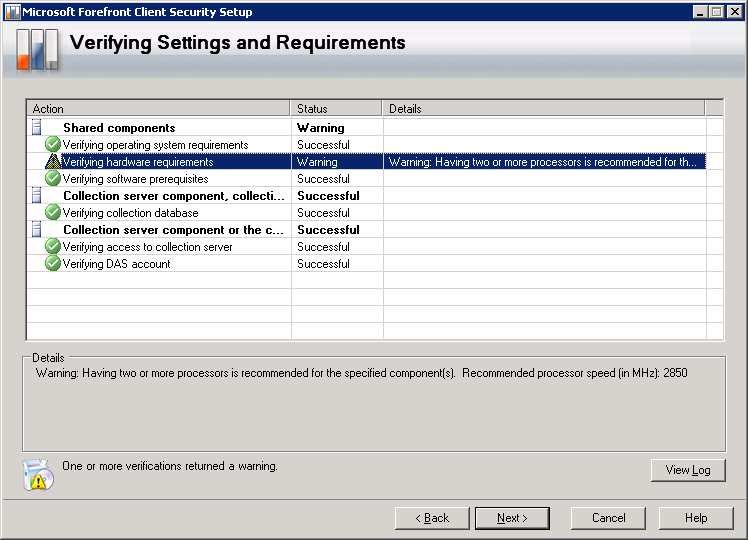
Task: Select the Verifying hardware requirements row
Action: coord(366,162)
